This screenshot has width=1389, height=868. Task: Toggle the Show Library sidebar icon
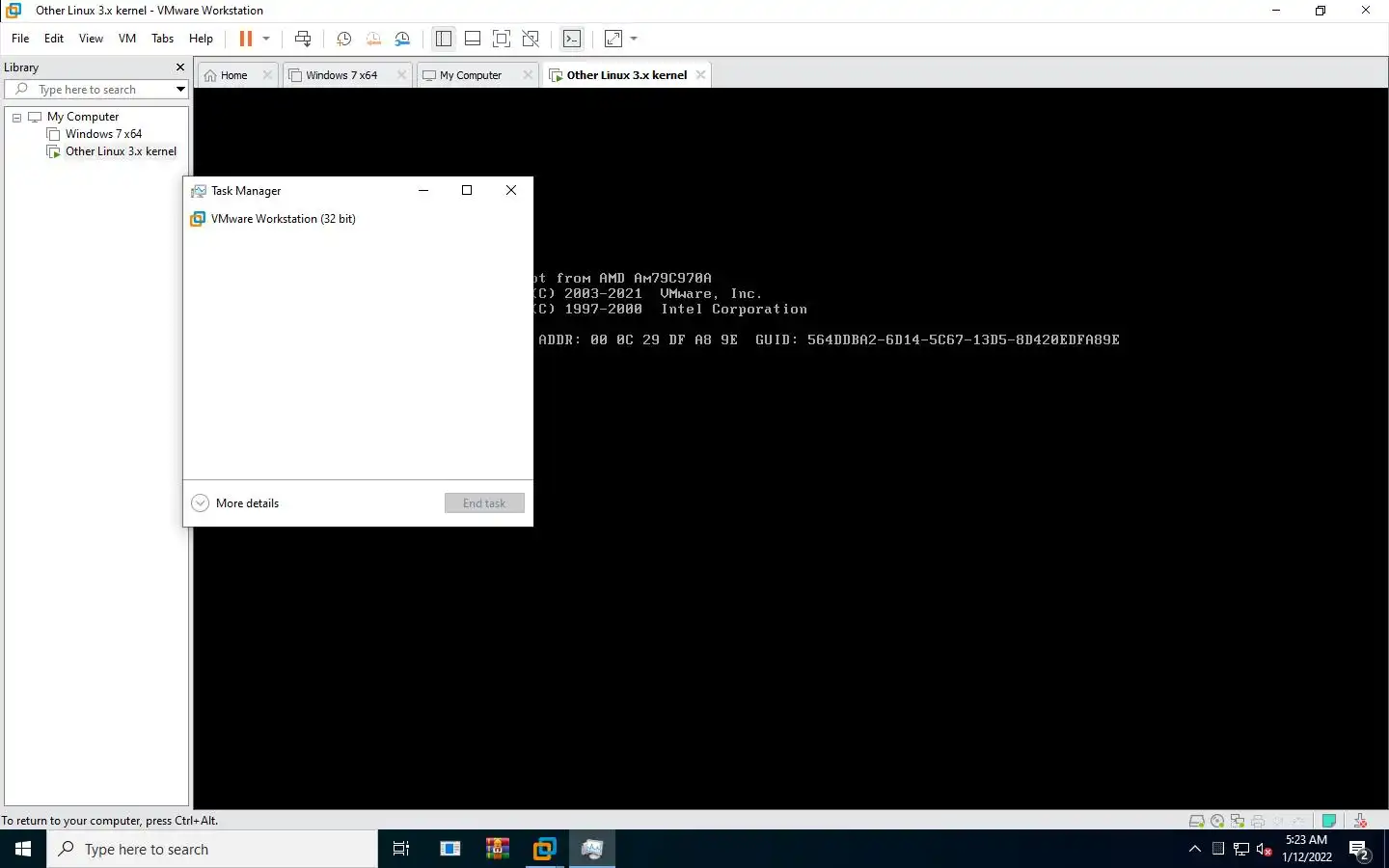tap(444, 39)
